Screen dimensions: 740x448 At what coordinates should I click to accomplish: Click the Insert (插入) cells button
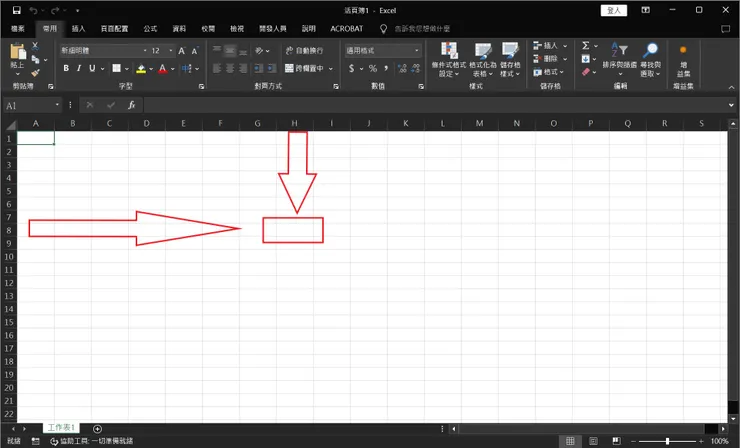point(550,45)
